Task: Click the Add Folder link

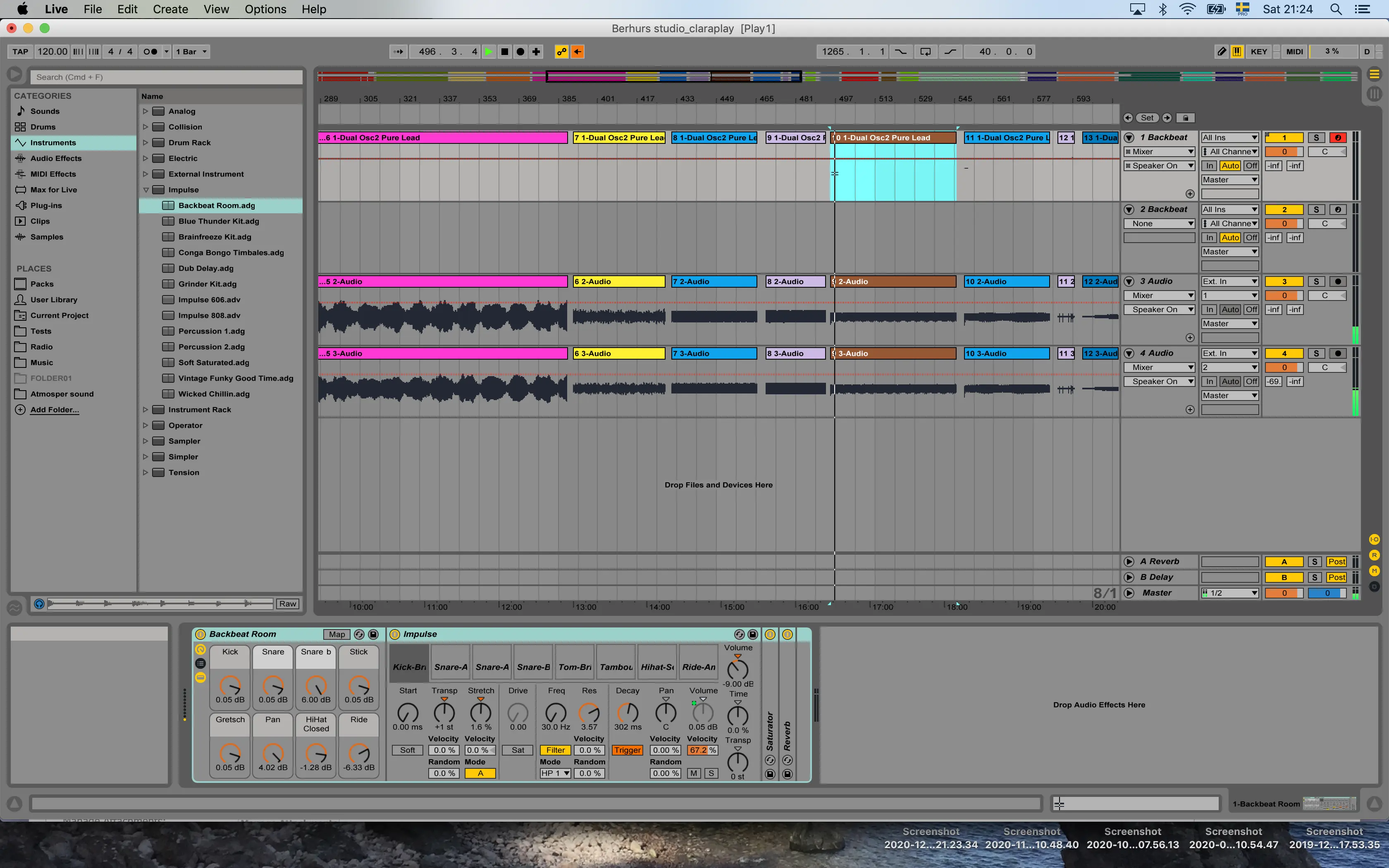Action: [55, 410]
